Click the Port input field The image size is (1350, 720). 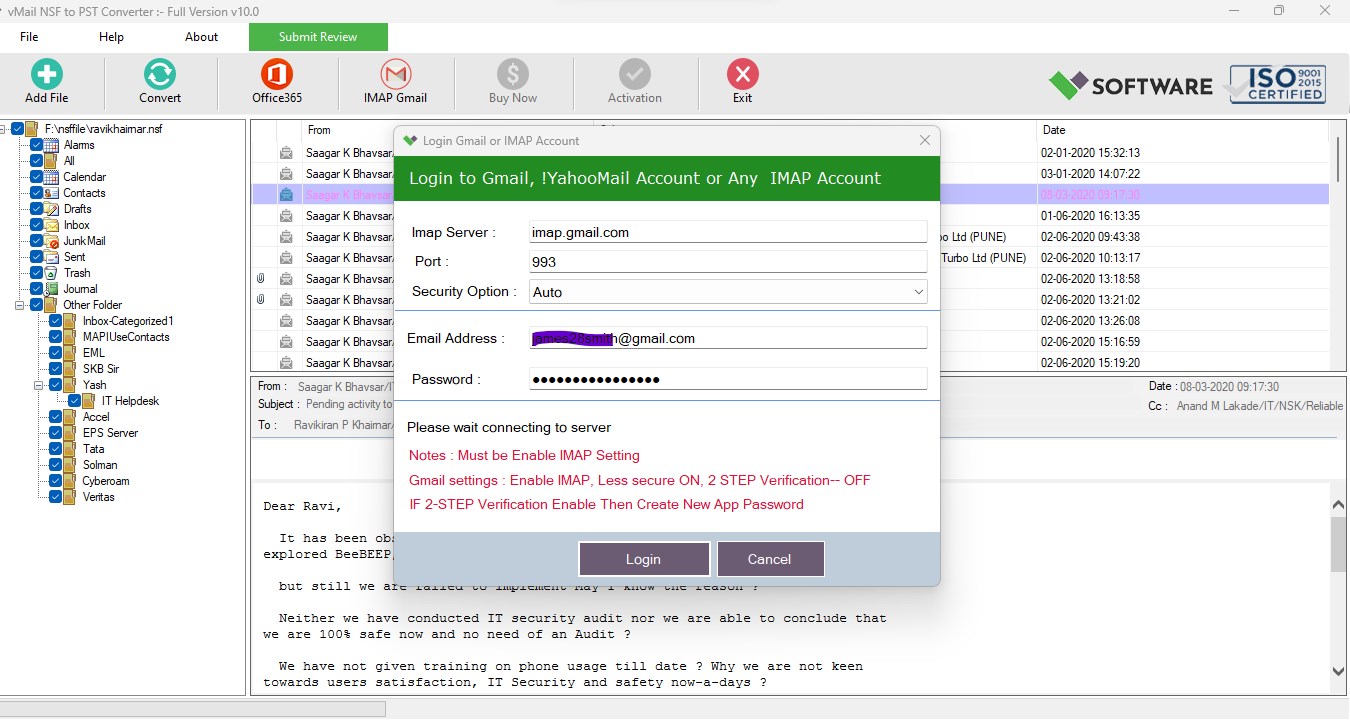point(728,262)
